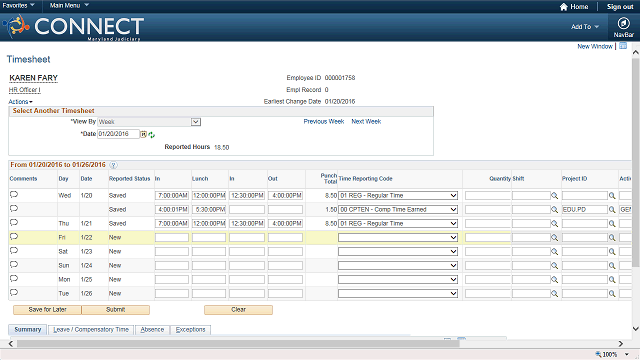640x360 pixels.
Task: Look up Project ID for Sat 1/23 row
Action: click(612, 251)
